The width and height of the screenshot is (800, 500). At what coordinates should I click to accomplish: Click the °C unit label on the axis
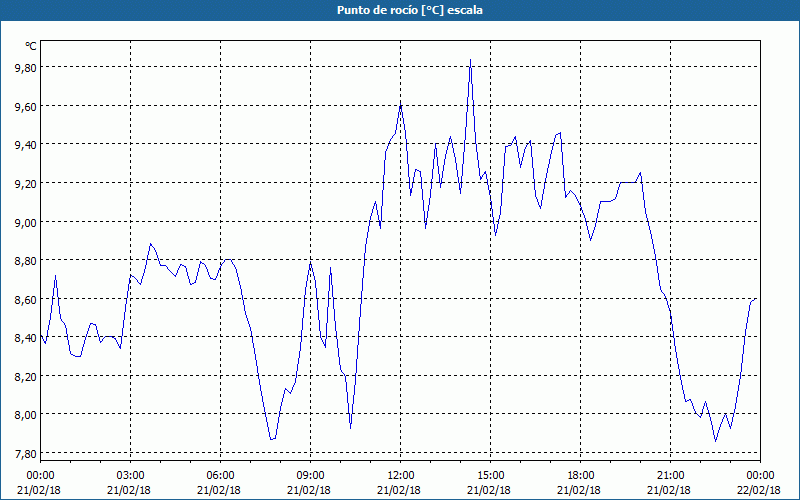pos(31,46)
